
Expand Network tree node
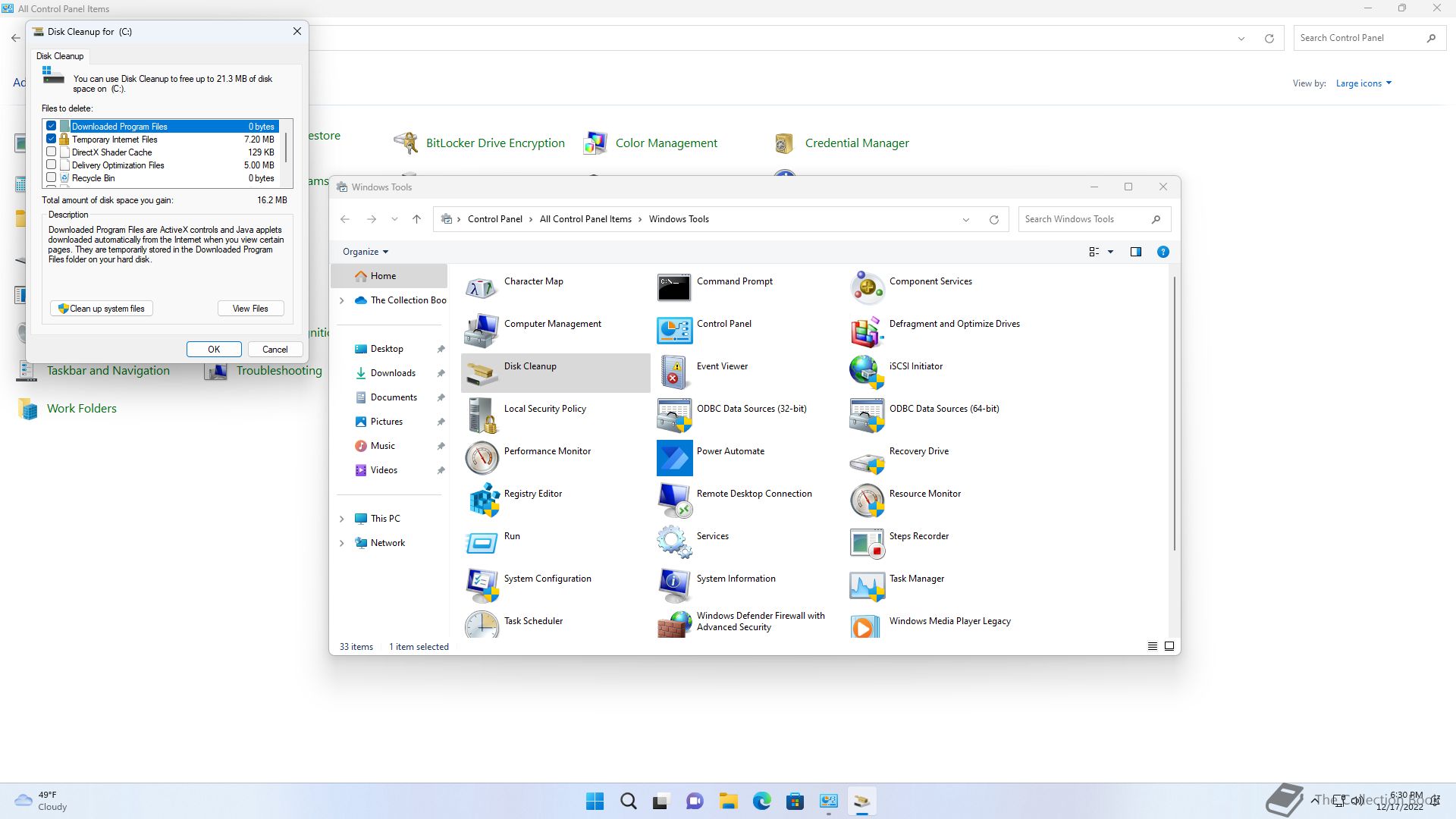point(341,543)
